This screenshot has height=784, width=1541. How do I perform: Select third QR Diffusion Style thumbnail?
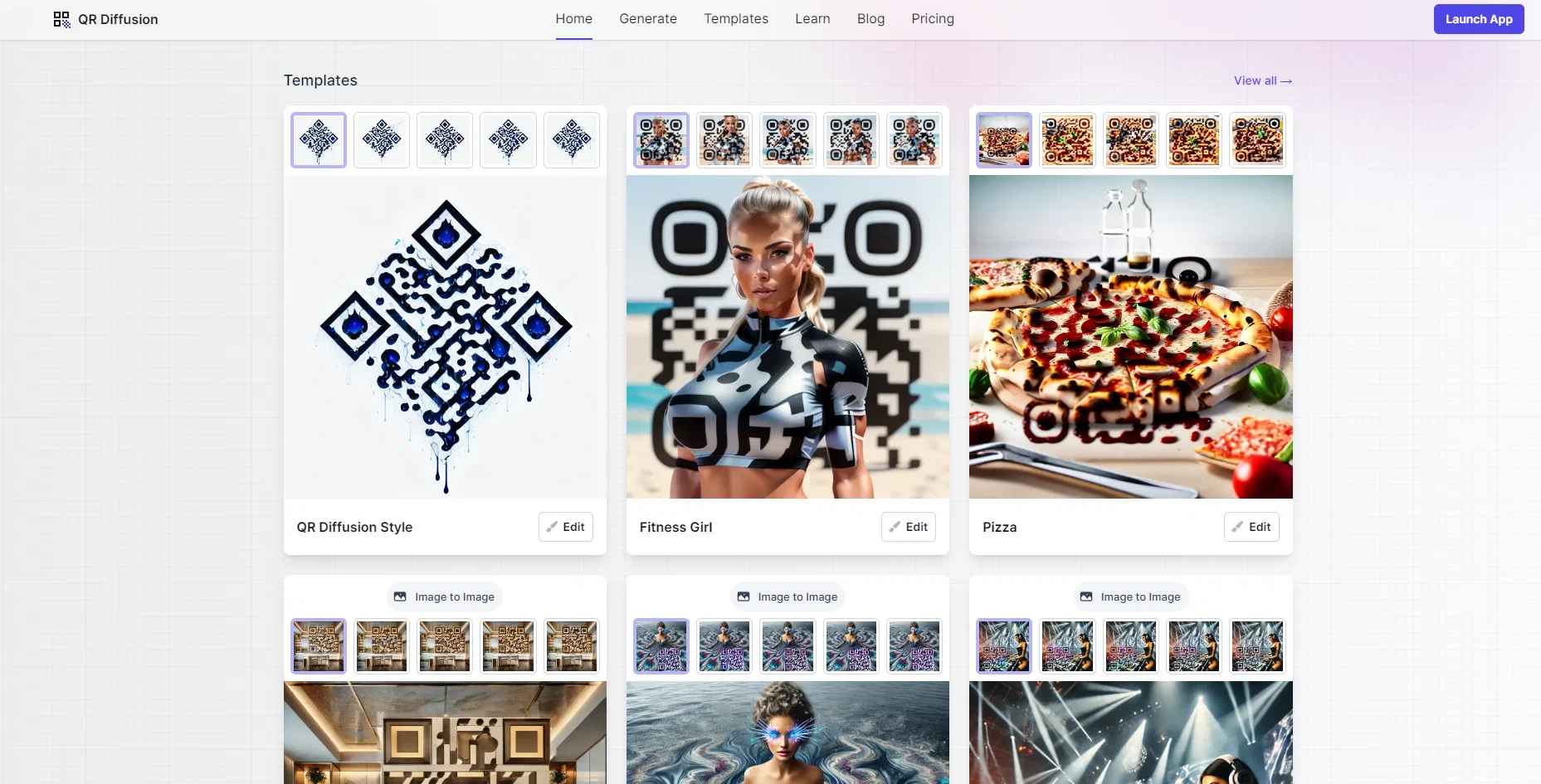click(x=445, y=140)
